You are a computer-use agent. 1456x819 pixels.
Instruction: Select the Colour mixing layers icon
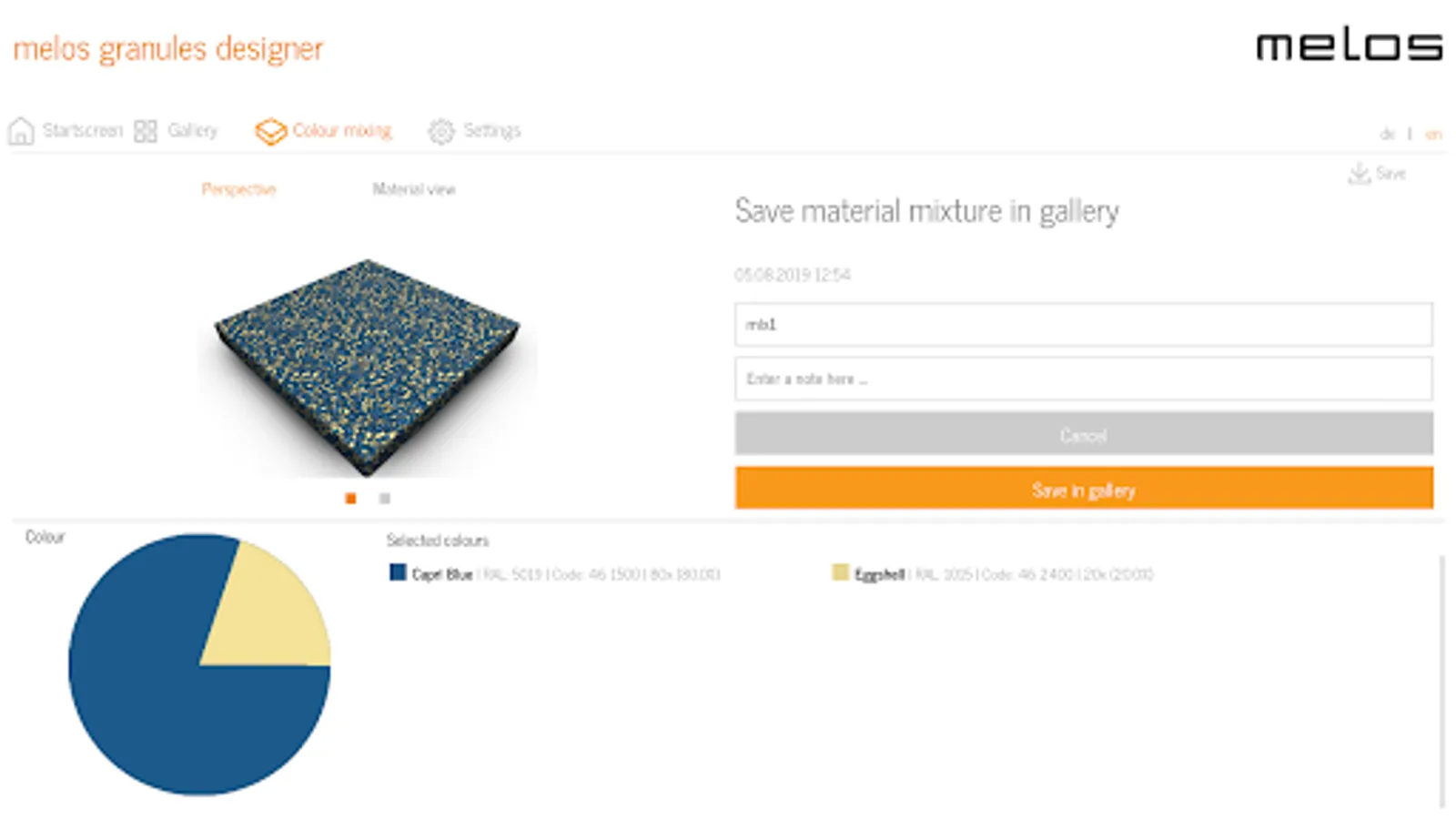(270, 131)
